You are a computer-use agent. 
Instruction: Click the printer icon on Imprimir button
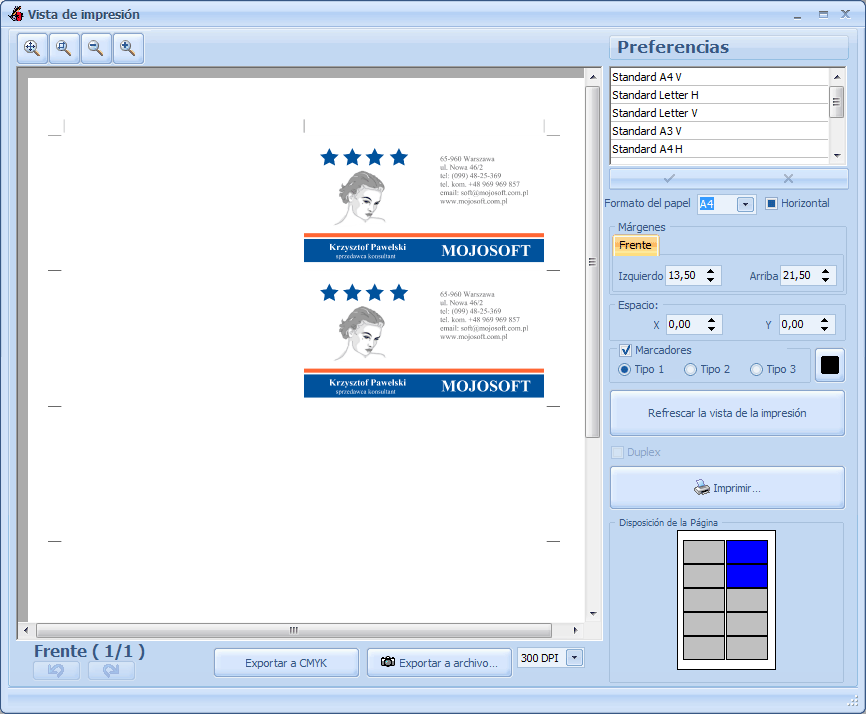701,488
